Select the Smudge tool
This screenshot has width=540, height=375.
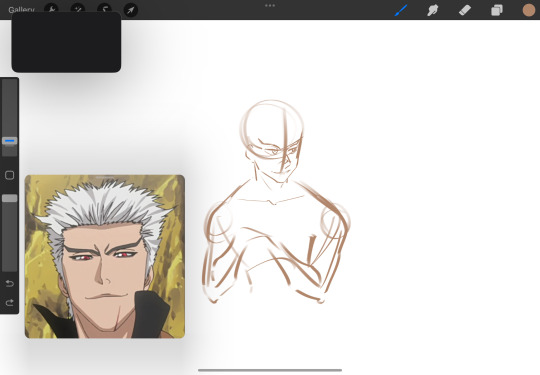432,10
